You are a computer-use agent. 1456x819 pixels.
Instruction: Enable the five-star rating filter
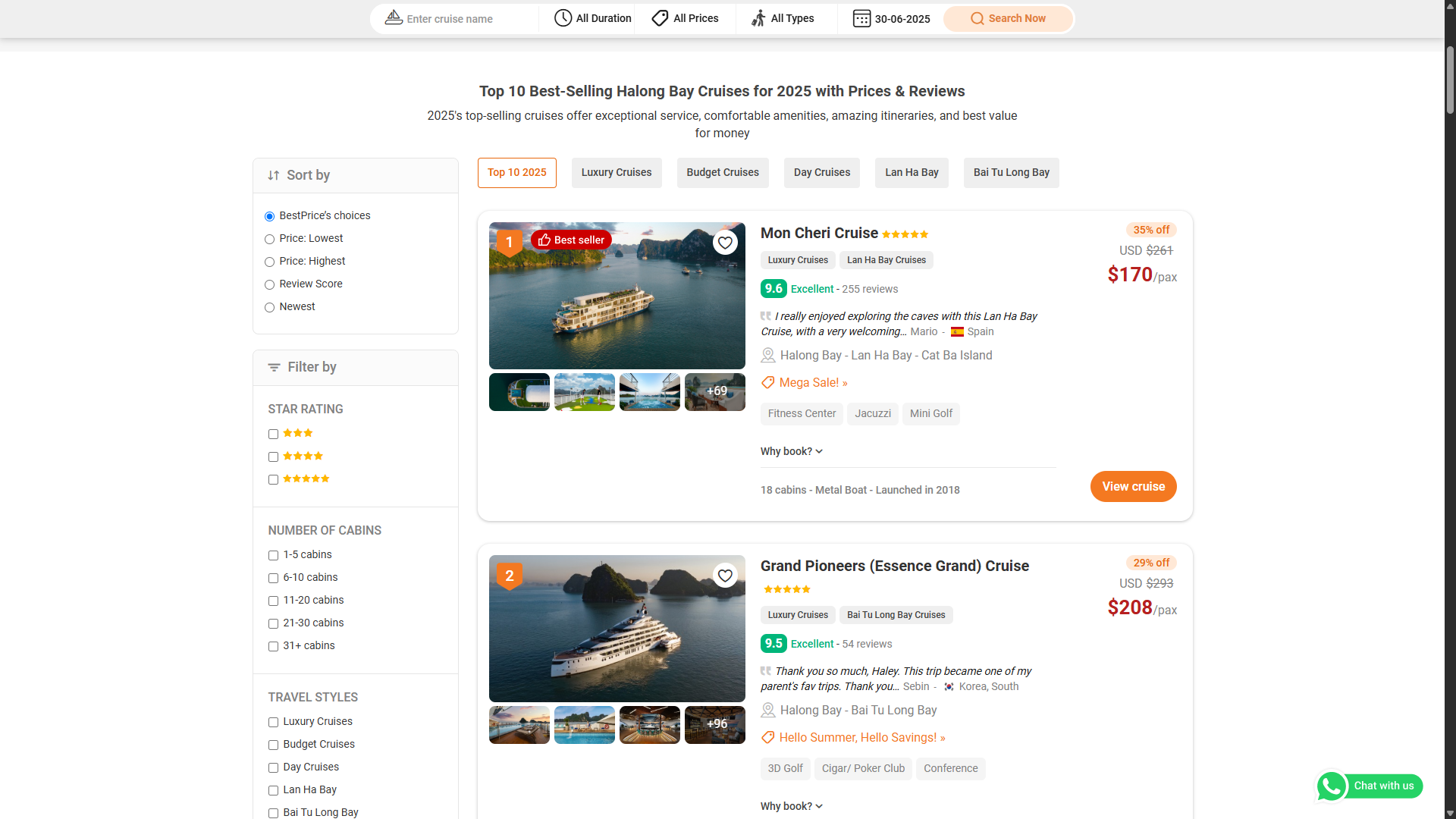click(273, 479)
